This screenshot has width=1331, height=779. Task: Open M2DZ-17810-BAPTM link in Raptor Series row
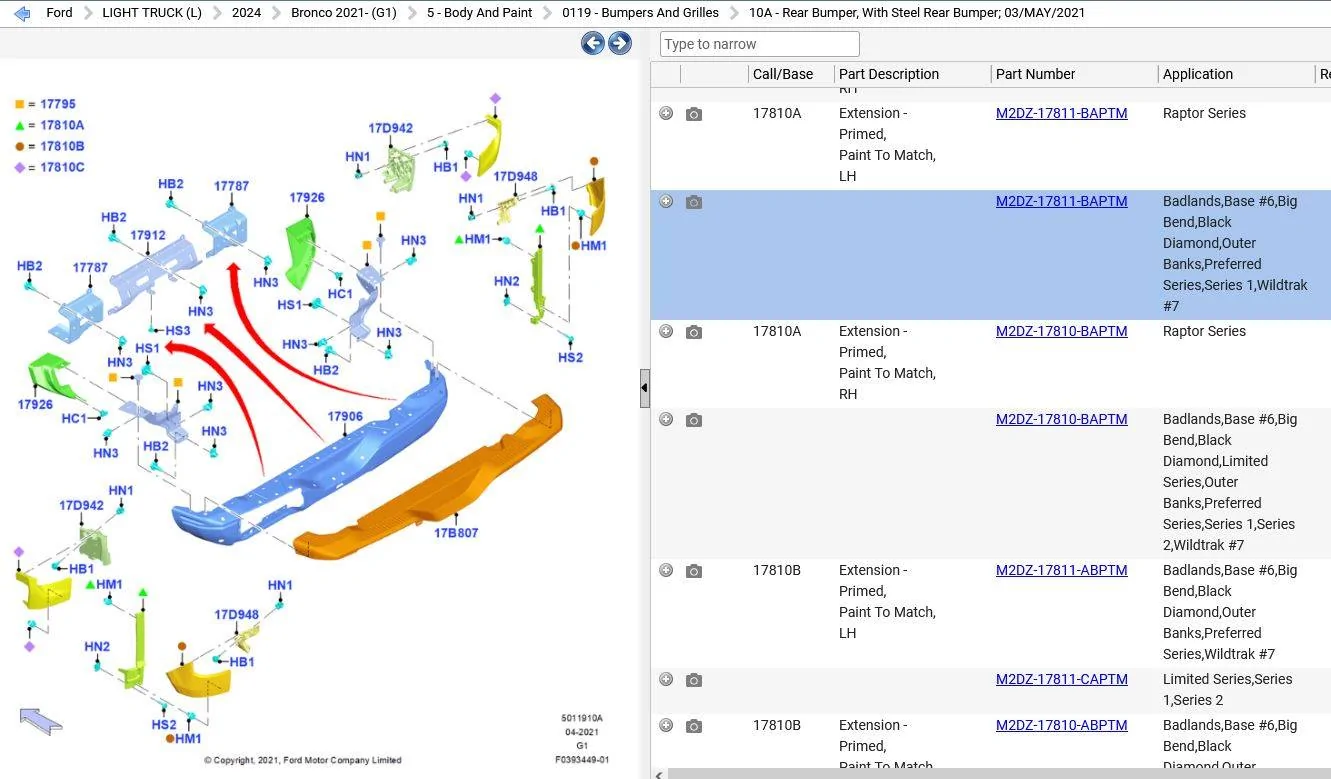(x=1061, y=331)
